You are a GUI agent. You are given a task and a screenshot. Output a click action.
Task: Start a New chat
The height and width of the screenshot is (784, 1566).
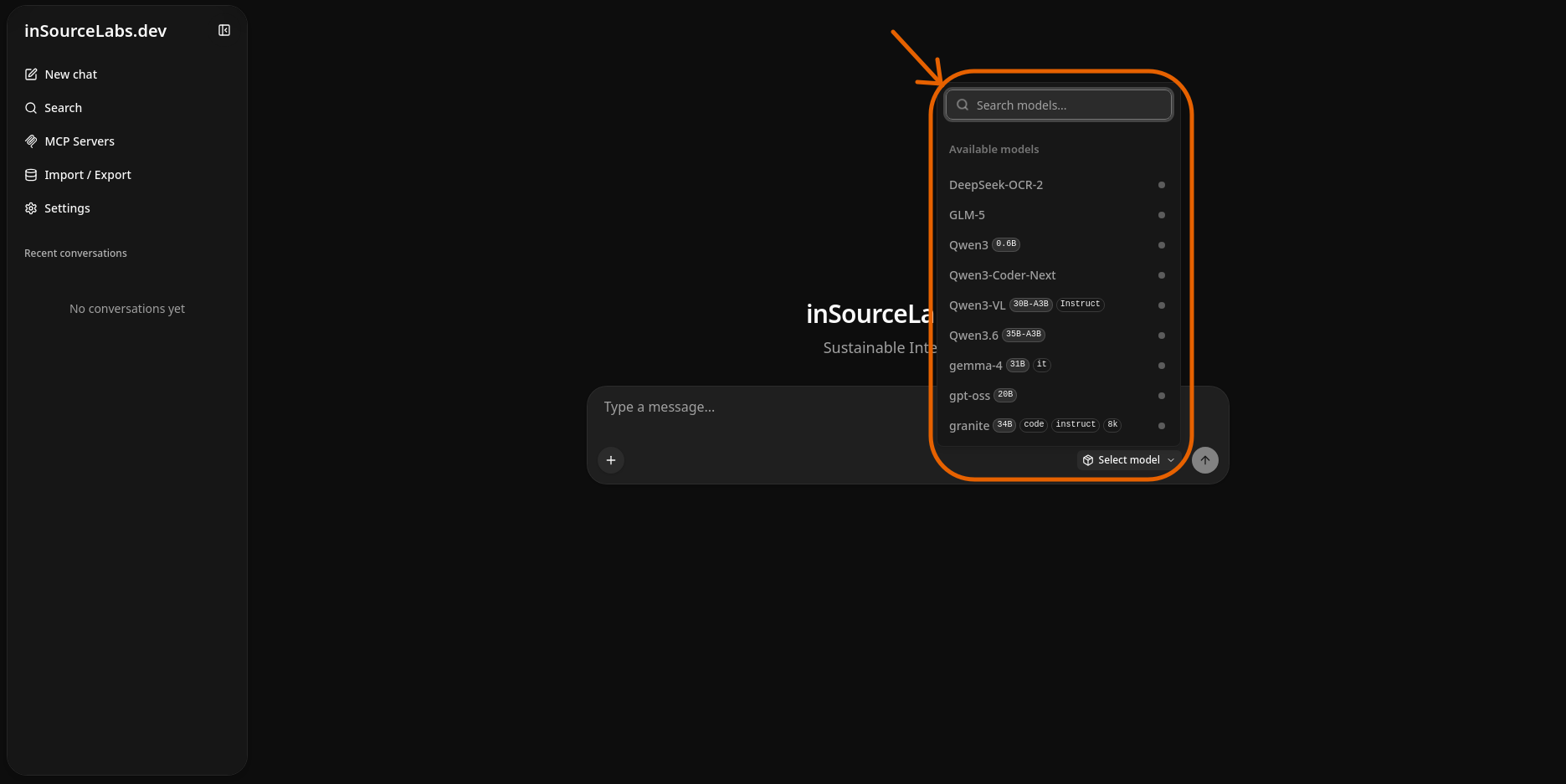(x=127, y=74)
